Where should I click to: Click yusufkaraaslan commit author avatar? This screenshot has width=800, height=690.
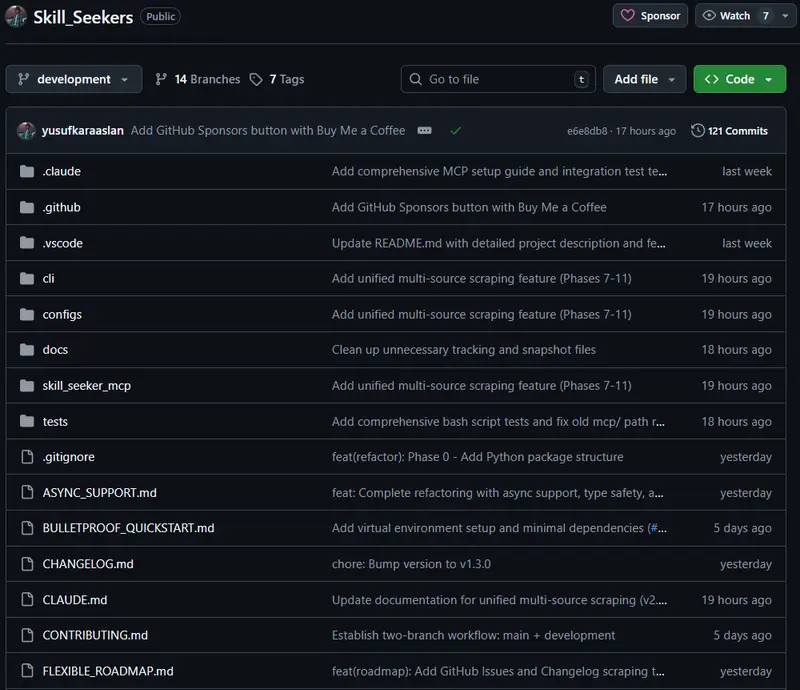(26, 131)
